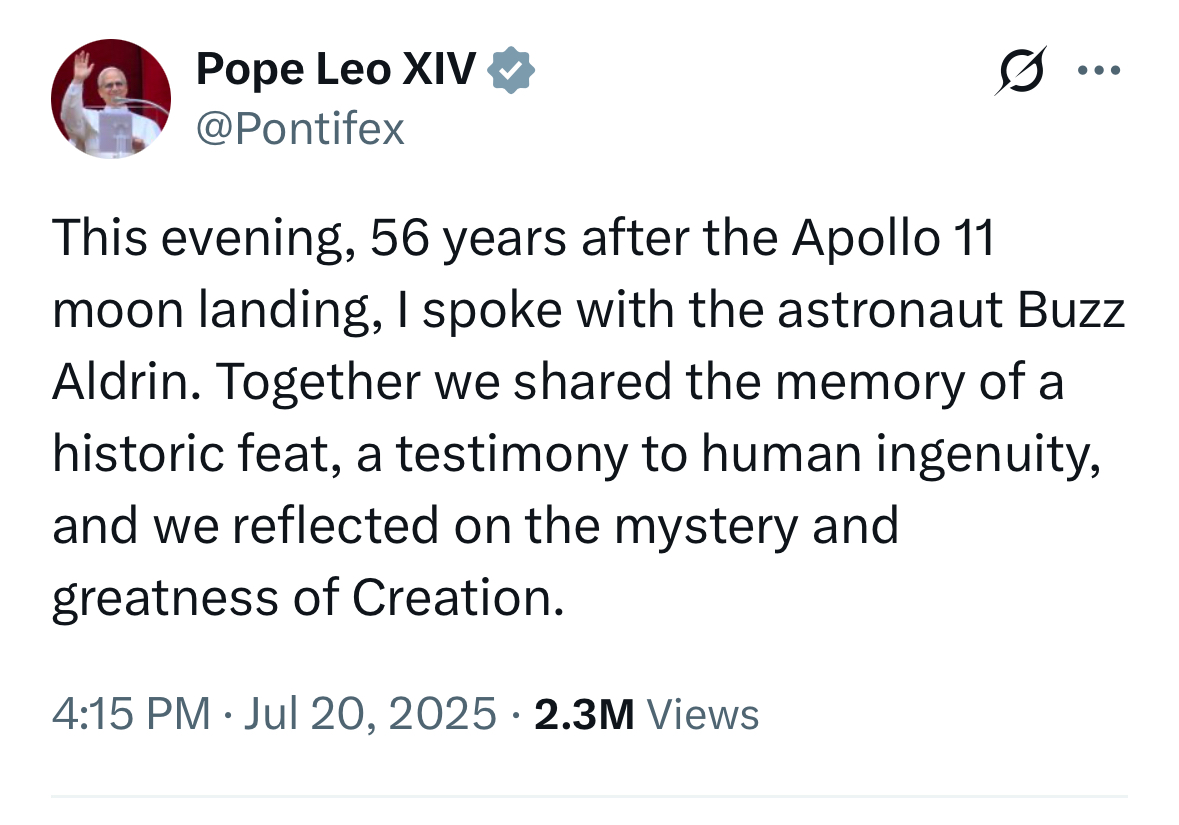1179x825 pixels.
Task: Open the @Pontifex handle link
Action: 300,129
